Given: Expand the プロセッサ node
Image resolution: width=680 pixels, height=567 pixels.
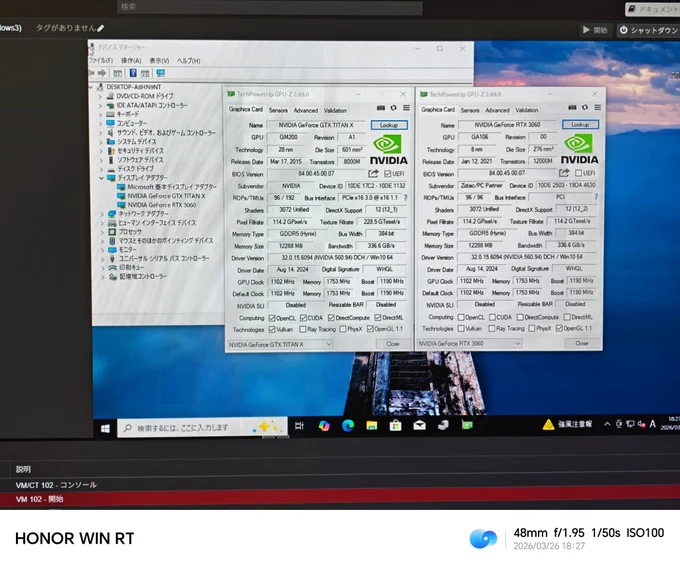Looking at the screenshot, I should coord(102,232).
